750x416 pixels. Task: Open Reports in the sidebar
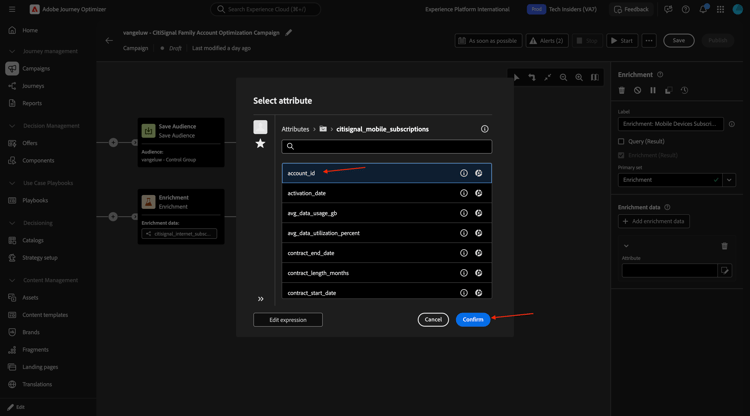[32, 103]
